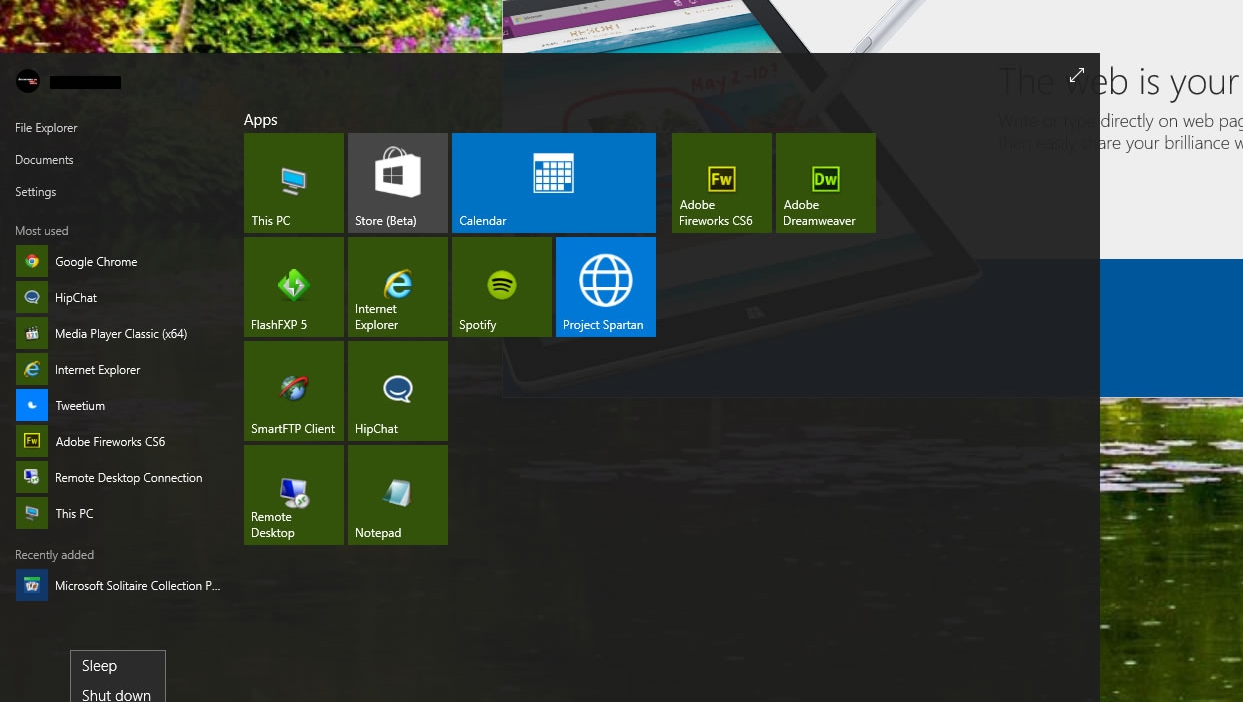Open the Project Spartan tile
This screenshot has height=702, width=1243.
point(606,287)
